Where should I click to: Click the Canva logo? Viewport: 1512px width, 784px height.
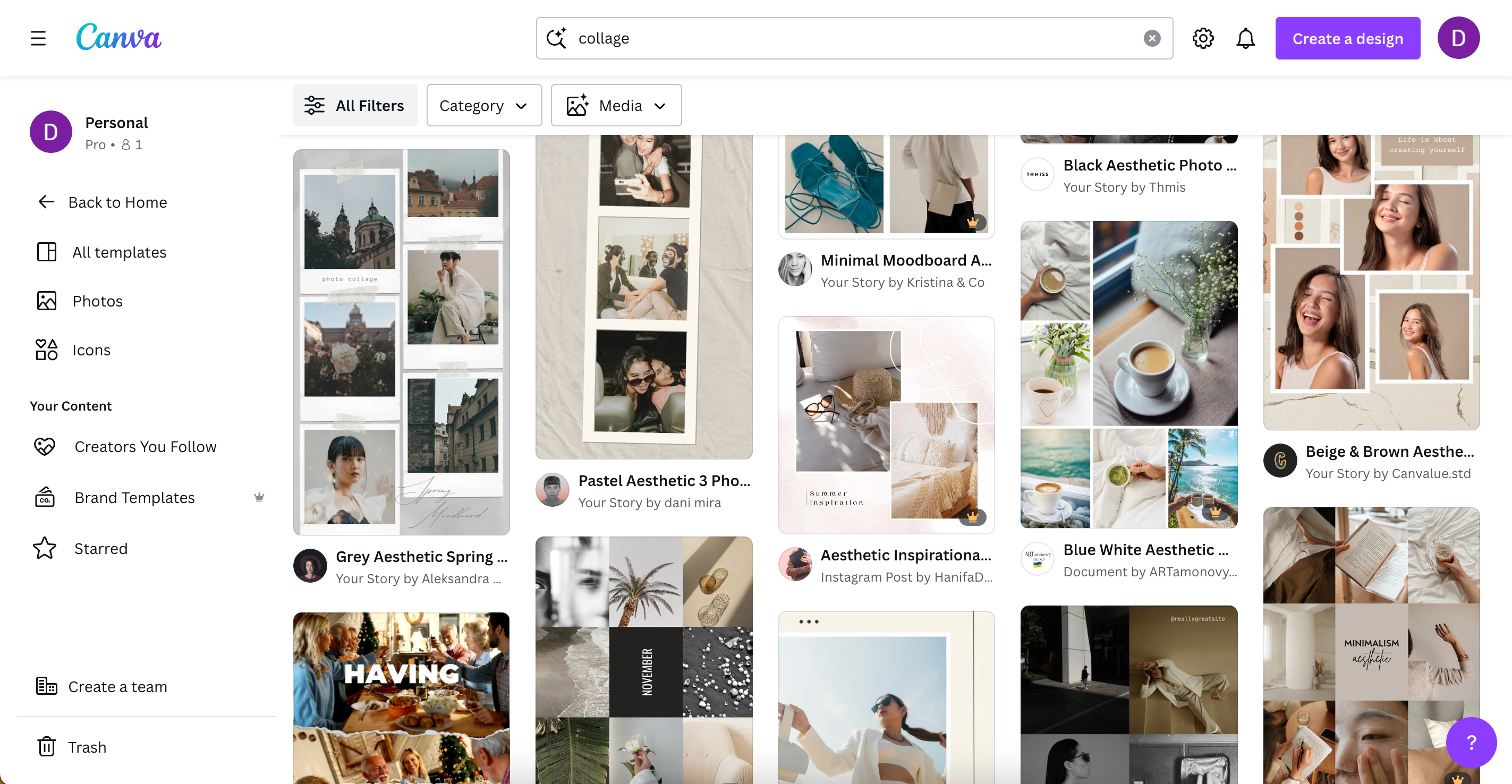click(118, 38)
